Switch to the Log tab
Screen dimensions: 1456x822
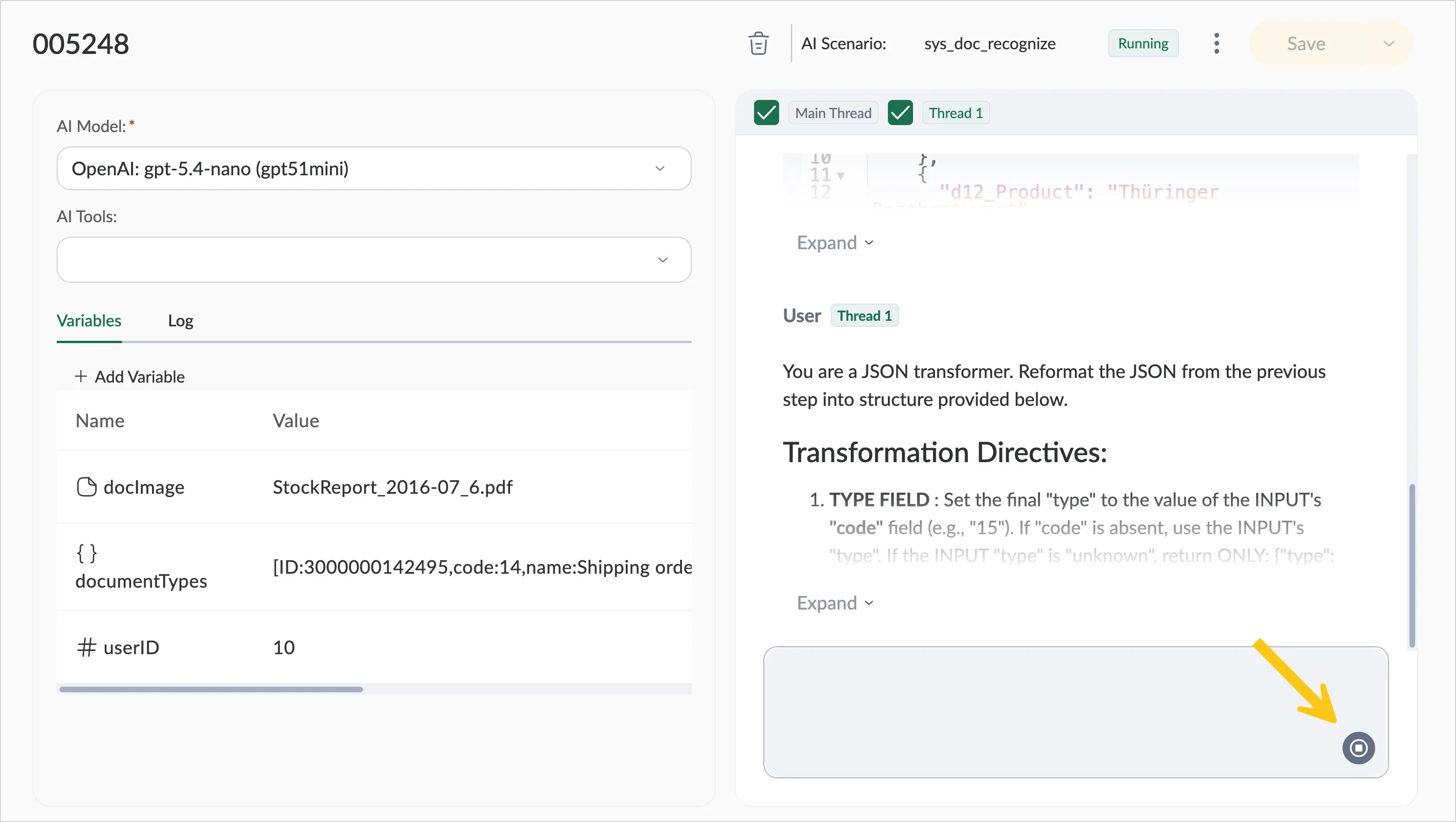click(x=180, y=320)
